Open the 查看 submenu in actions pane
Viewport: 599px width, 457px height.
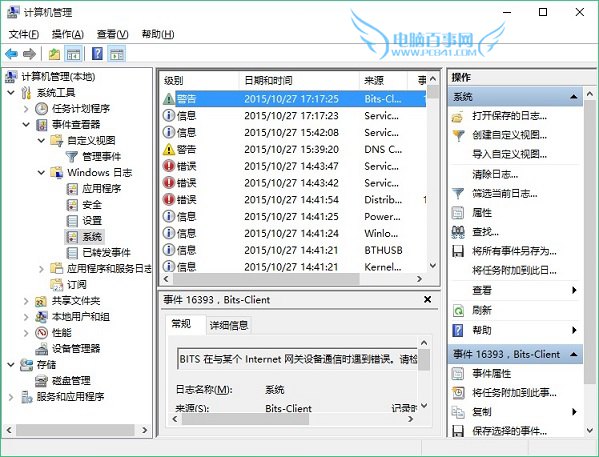(x=515, y=290)
